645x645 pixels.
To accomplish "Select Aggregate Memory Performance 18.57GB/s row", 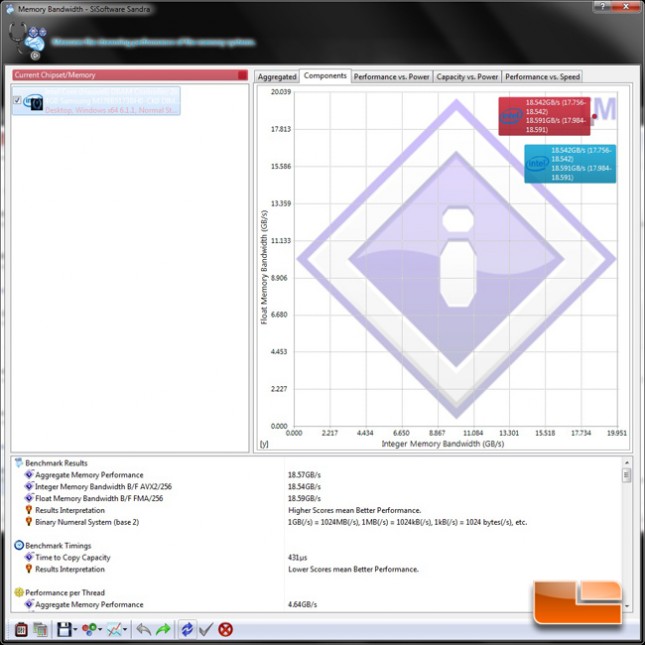I will [317, 475].
